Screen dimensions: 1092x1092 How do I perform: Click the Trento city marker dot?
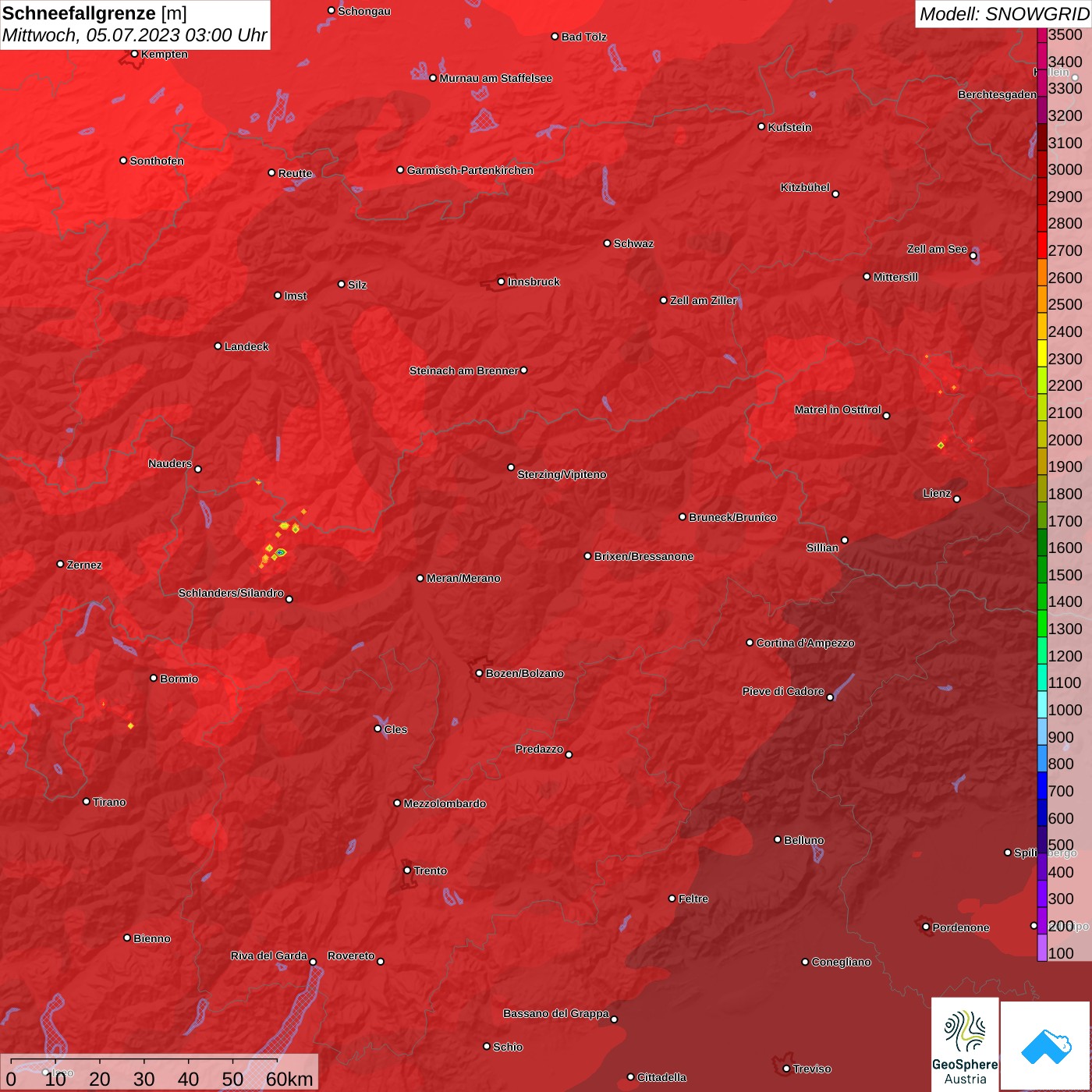406,870
